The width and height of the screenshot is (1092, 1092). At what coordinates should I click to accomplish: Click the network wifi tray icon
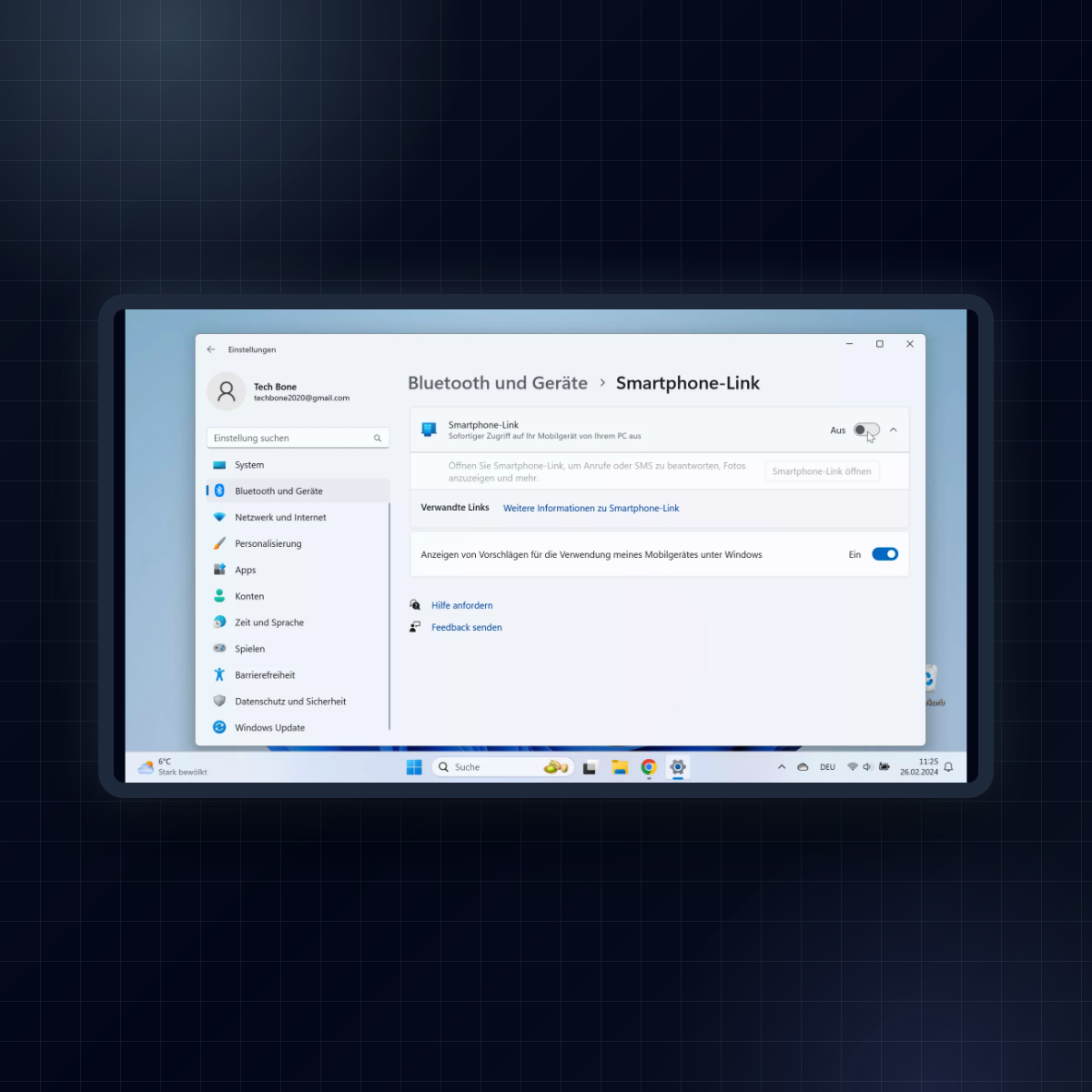click(x=853, y=767)
